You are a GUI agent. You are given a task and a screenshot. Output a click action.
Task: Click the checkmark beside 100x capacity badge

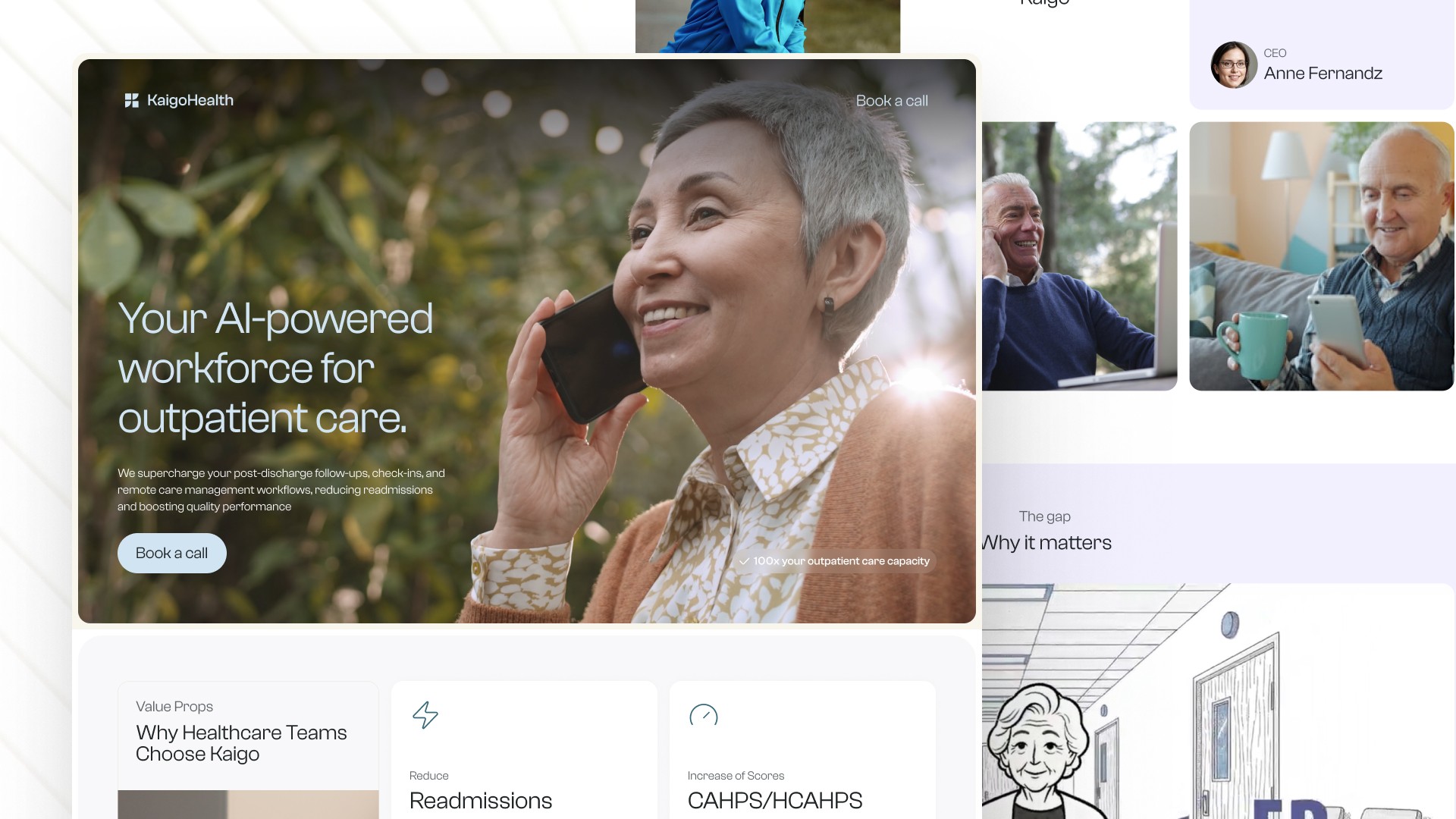744,561
